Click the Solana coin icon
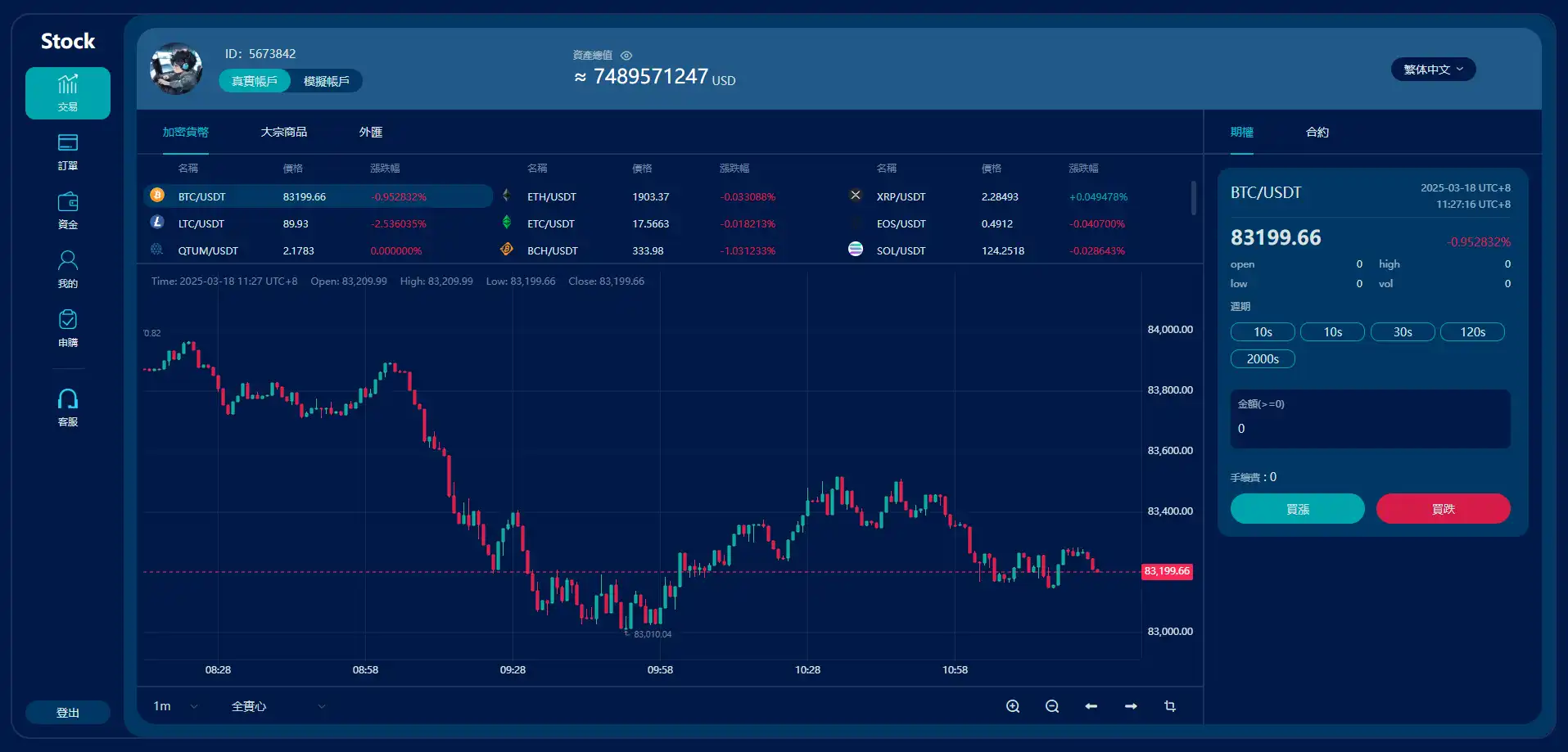The height and width of the screenshot is (752, 1568). click(x=856, y=250)
